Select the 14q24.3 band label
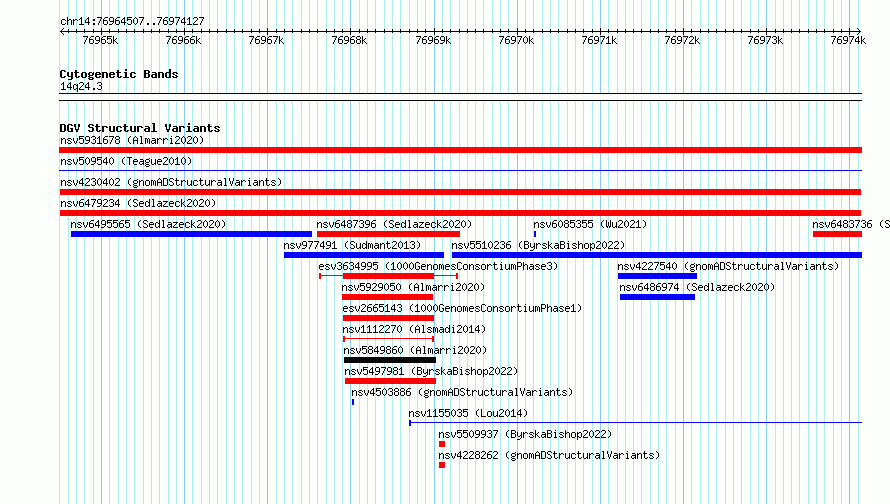890x504 pixels. tap(81, 86)
